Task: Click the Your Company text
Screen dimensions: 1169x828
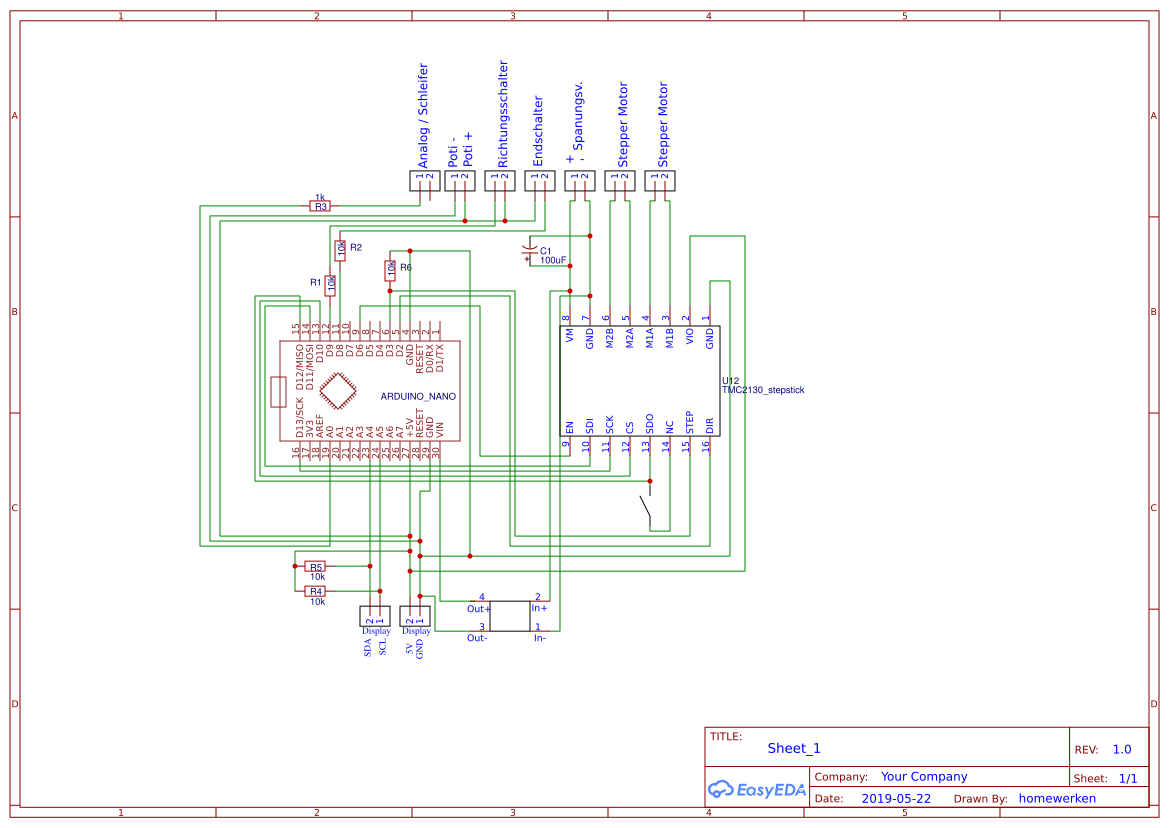Action: tap(924, 777)
